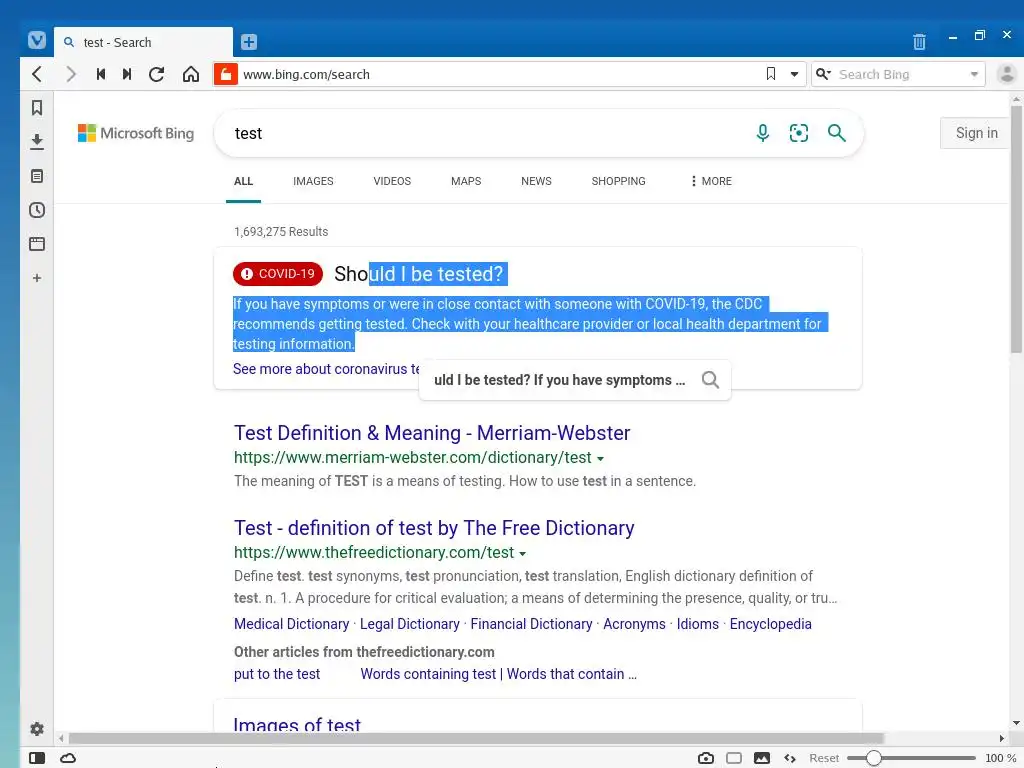Submit search with magnifier icon

[837, 133]
